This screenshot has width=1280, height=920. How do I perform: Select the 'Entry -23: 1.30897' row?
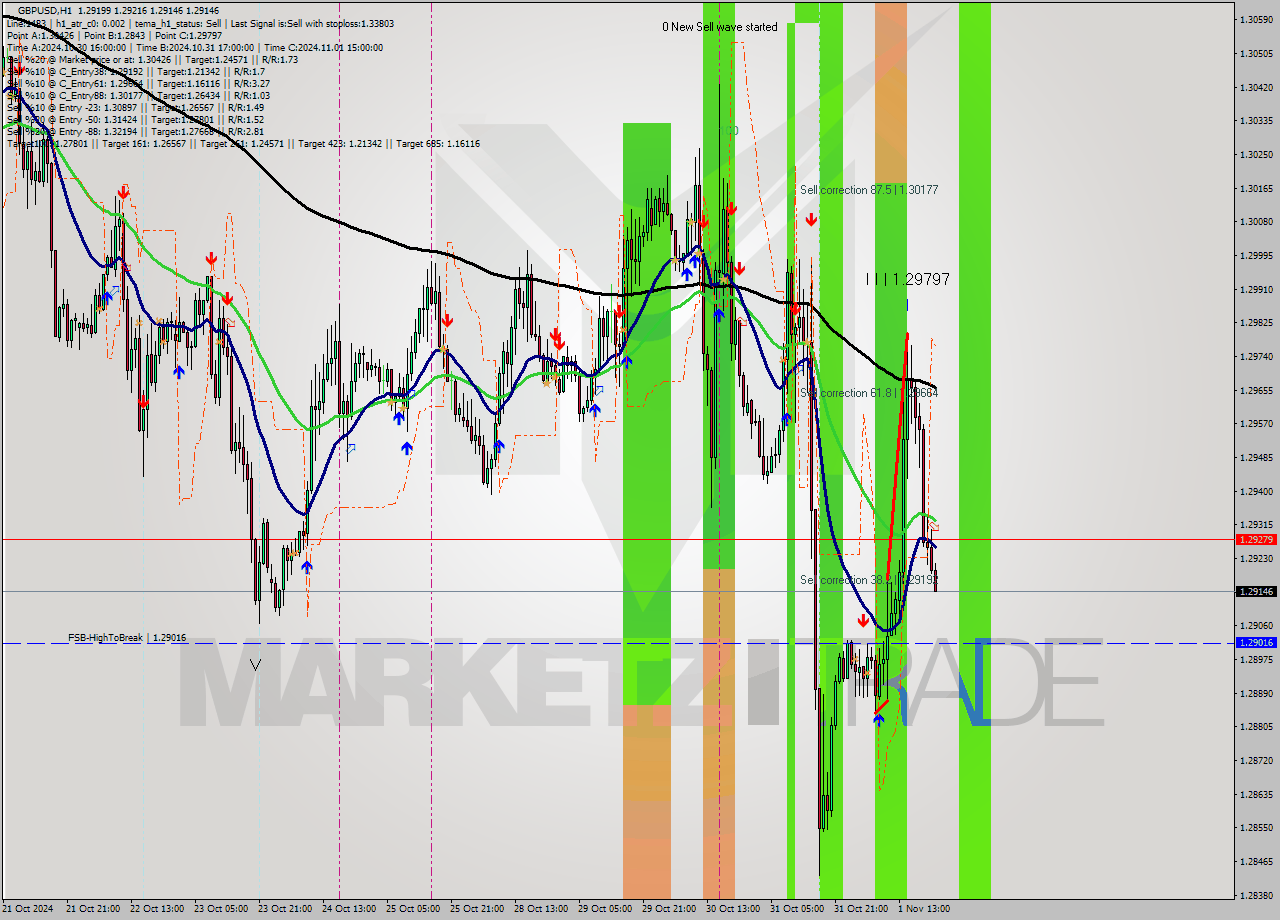[135, 107]
